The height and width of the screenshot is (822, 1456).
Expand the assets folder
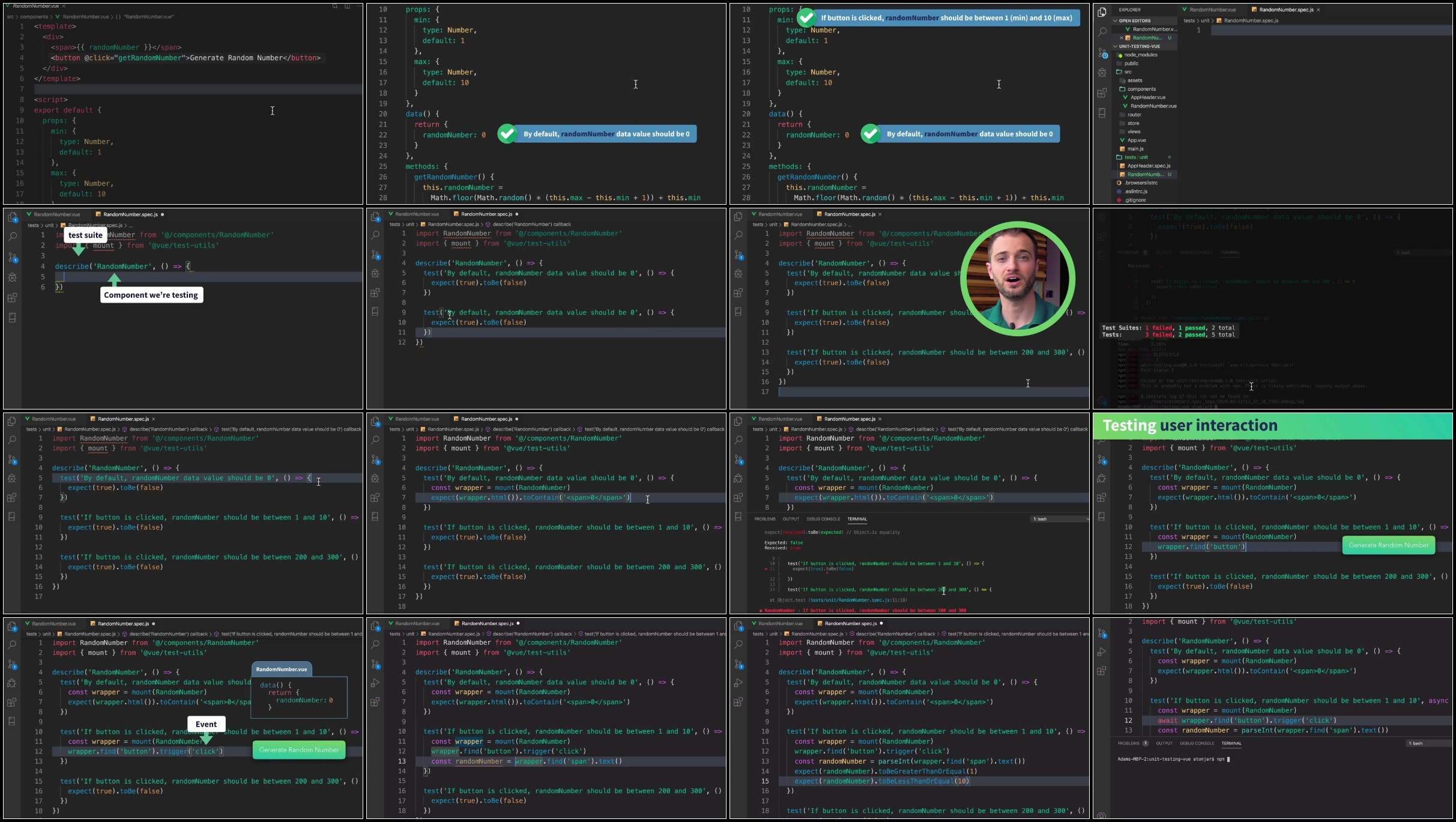(1131, 80)
